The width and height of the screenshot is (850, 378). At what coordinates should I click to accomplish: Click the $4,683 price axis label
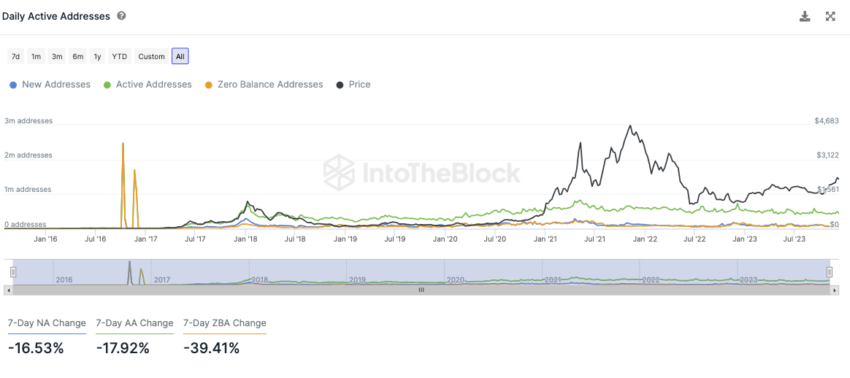click(x=827, y=121)
